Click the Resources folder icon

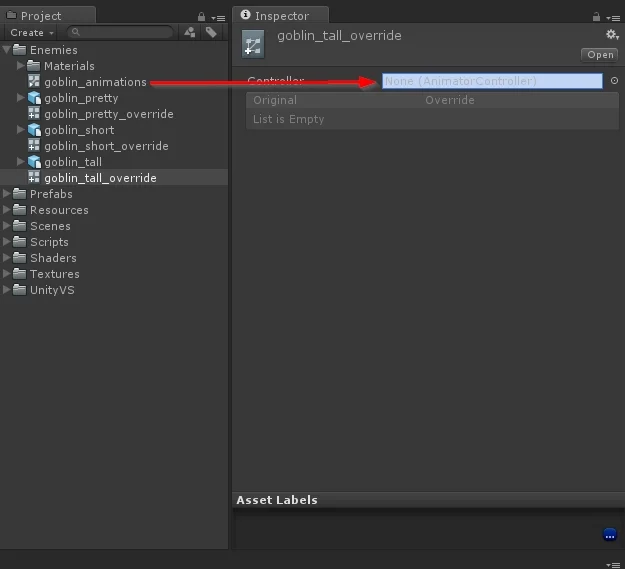(x=19, y=209)
